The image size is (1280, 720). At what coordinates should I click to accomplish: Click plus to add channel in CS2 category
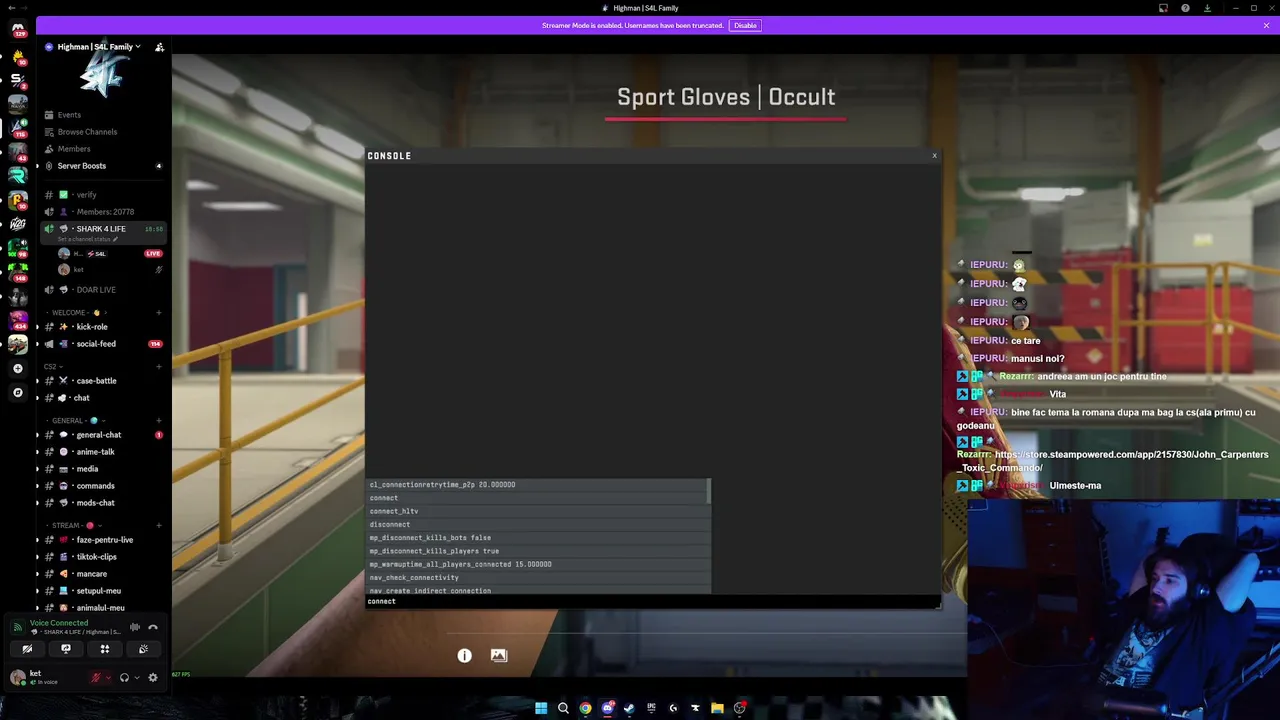click(159, 367)
